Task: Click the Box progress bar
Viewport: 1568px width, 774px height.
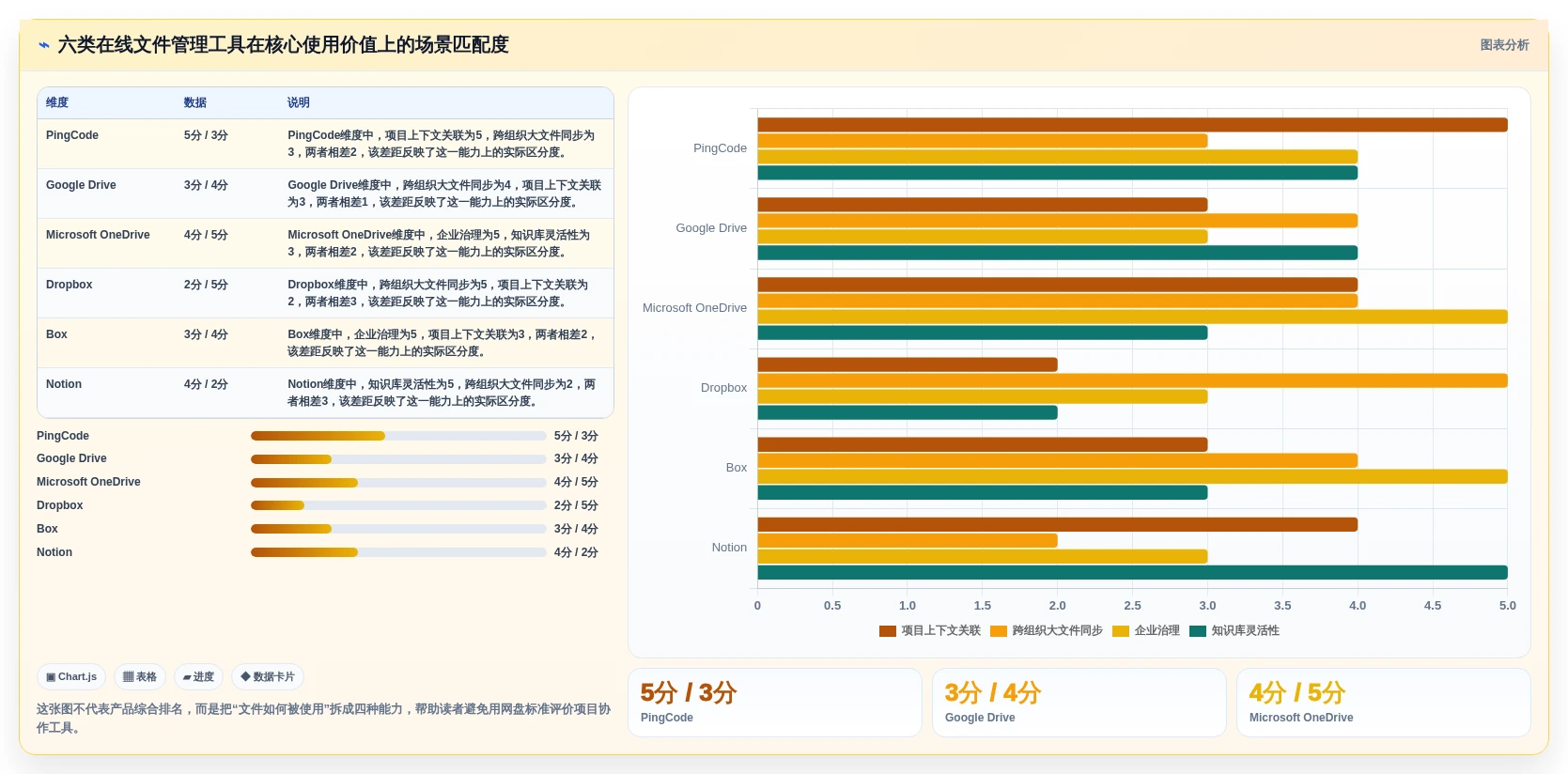Action: pos(398,529)
